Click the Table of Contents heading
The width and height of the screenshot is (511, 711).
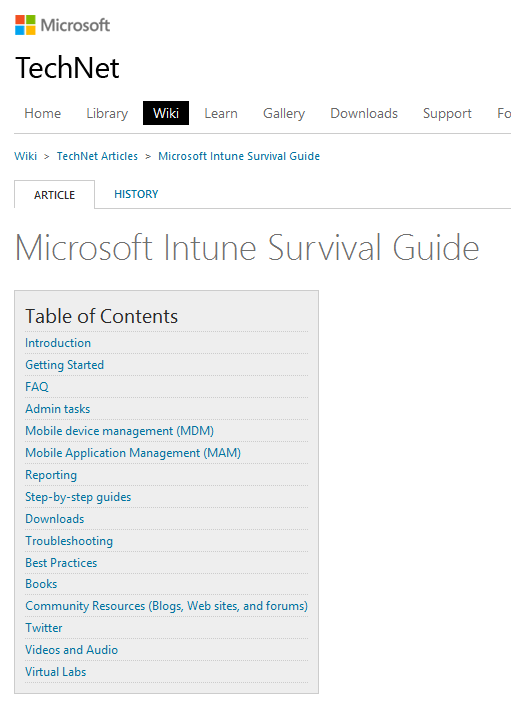pyautogui.click(x=102, y=316)
